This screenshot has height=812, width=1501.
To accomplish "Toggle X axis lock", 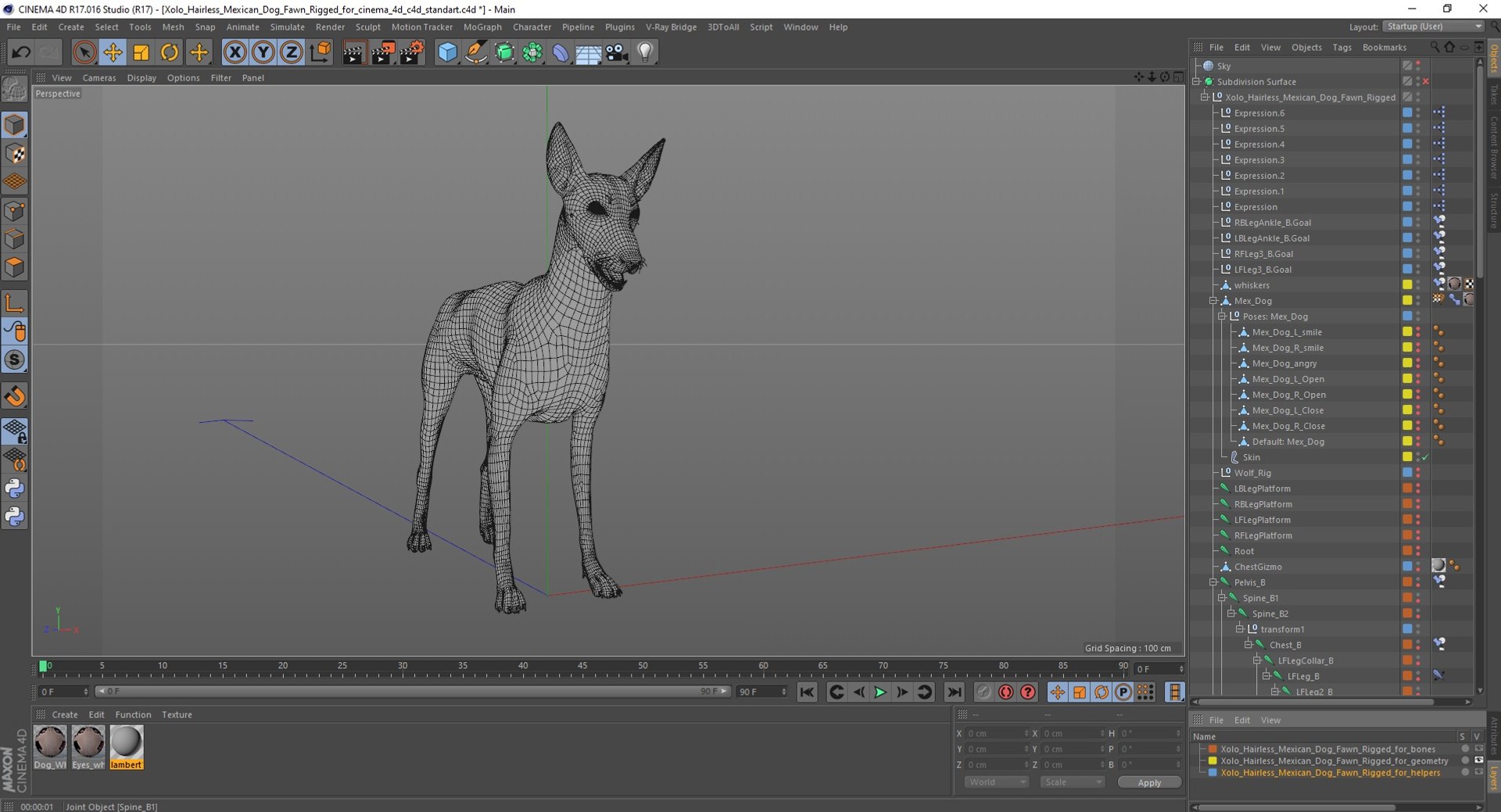I will (235, 52).
